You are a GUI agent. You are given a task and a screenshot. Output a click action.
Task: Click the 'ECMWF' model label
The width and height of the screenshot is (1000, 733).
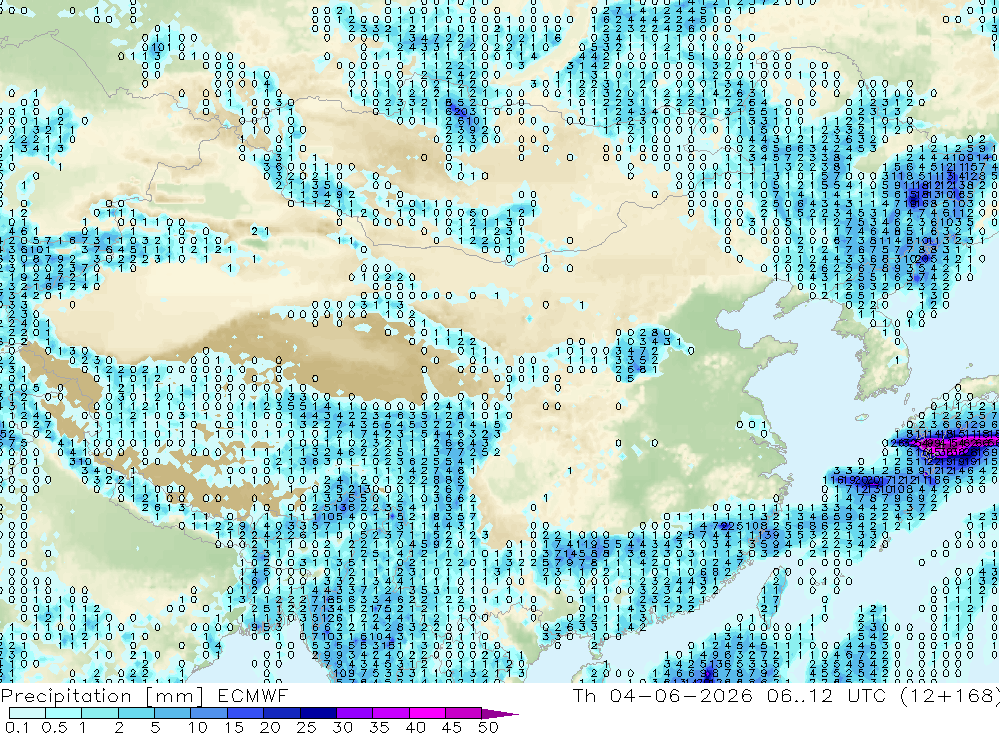click(253, 695)
